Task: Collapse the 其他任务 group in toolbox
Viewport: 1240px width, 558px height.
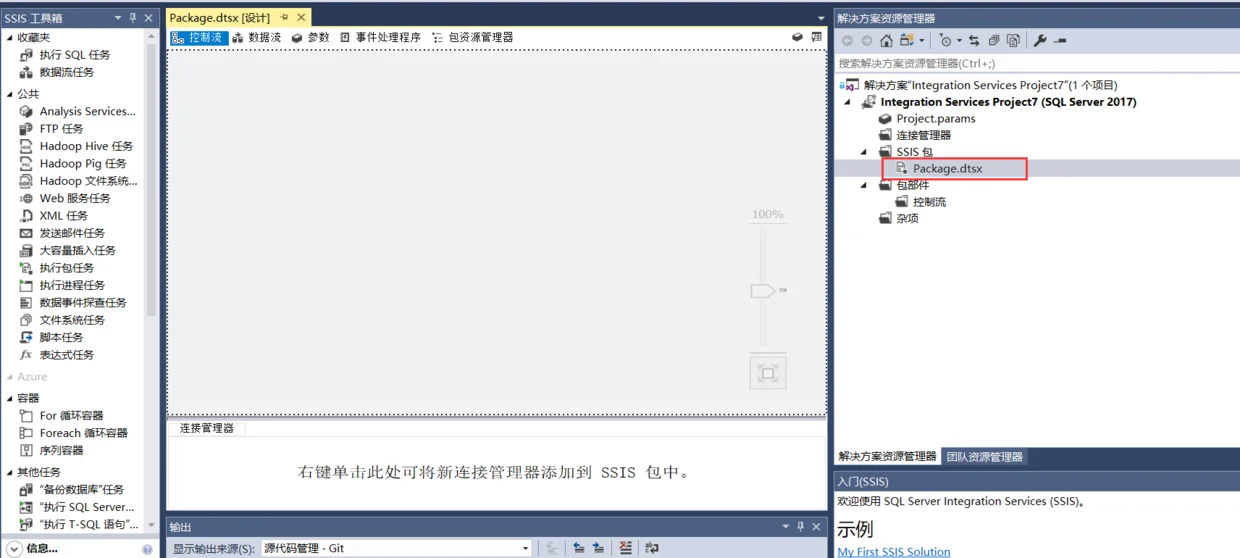Action: coord(10,472)
